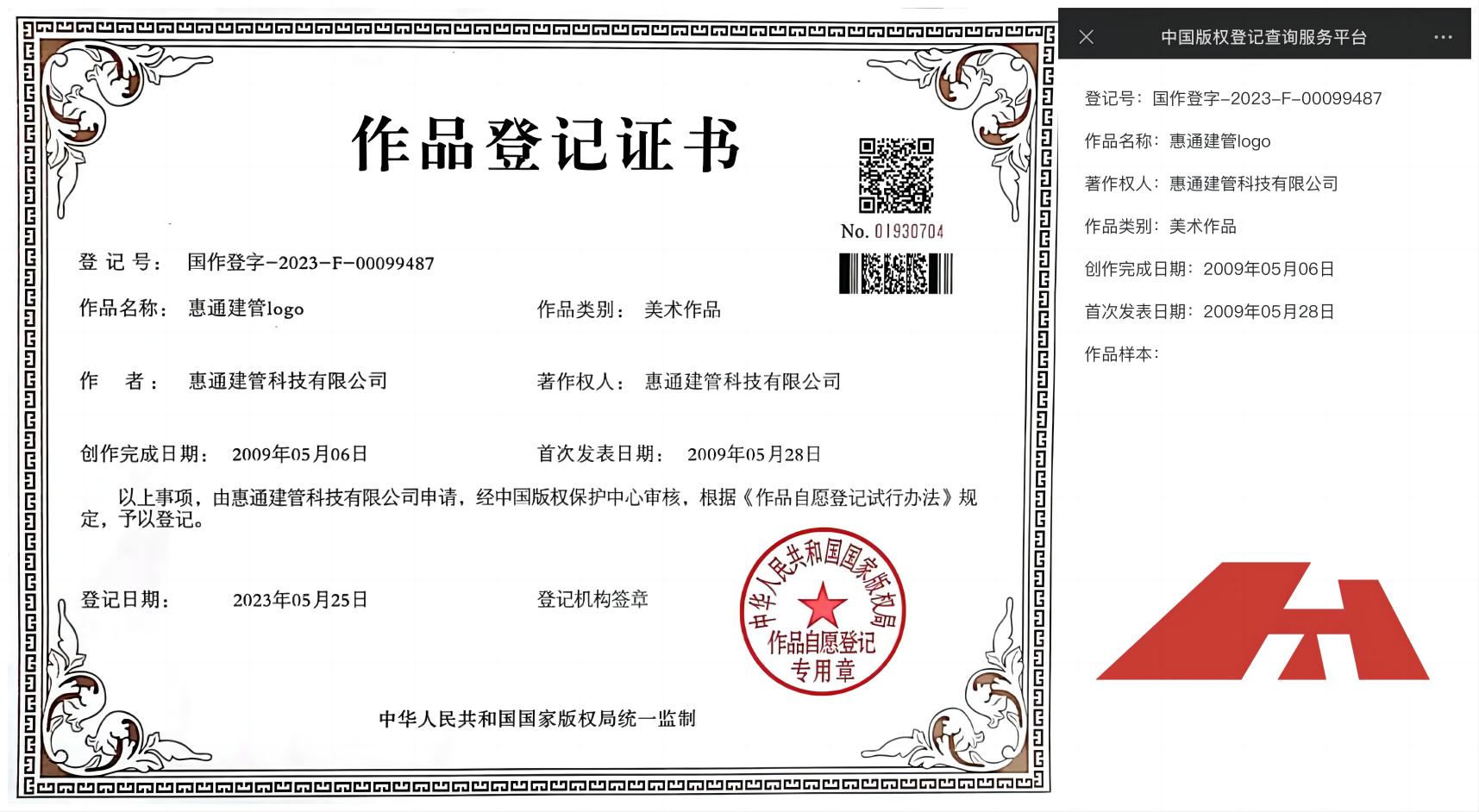
Task: Click registration date 2023年05月25日
Action: [x=300, y=600]
